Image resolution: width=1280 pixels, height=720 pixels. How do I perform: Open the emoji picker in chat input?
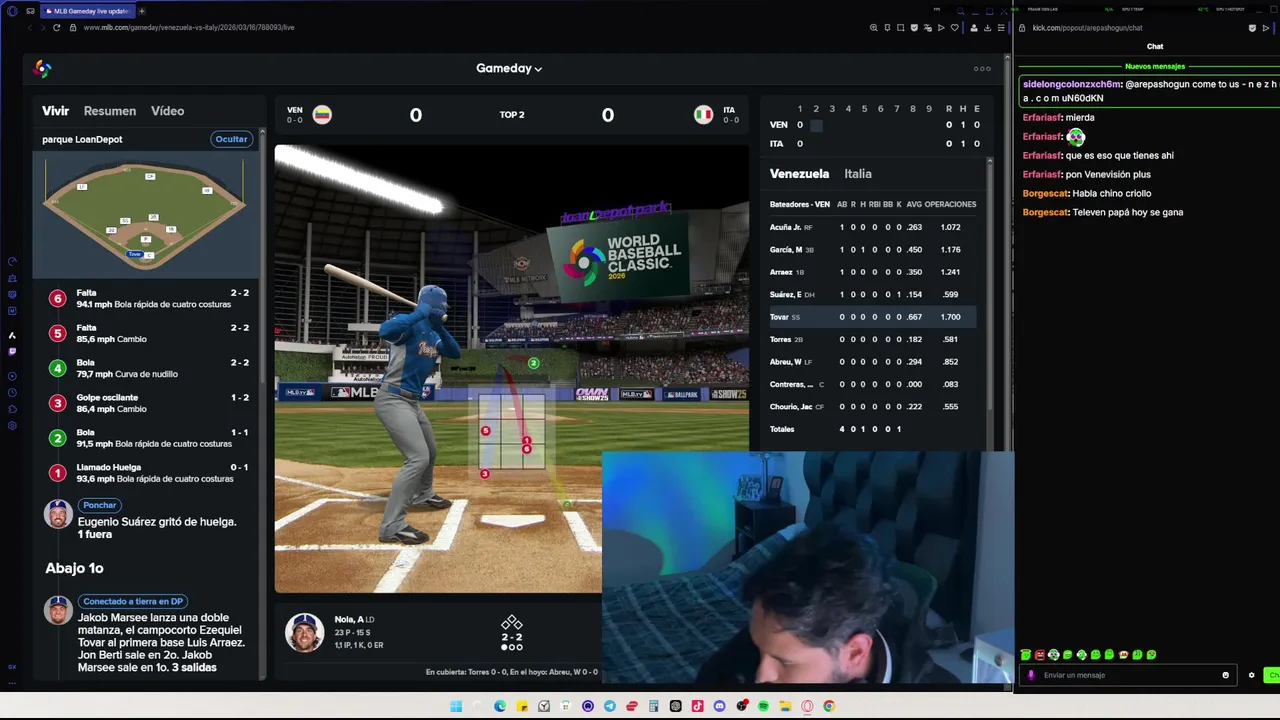click(x=1225, y=675)
